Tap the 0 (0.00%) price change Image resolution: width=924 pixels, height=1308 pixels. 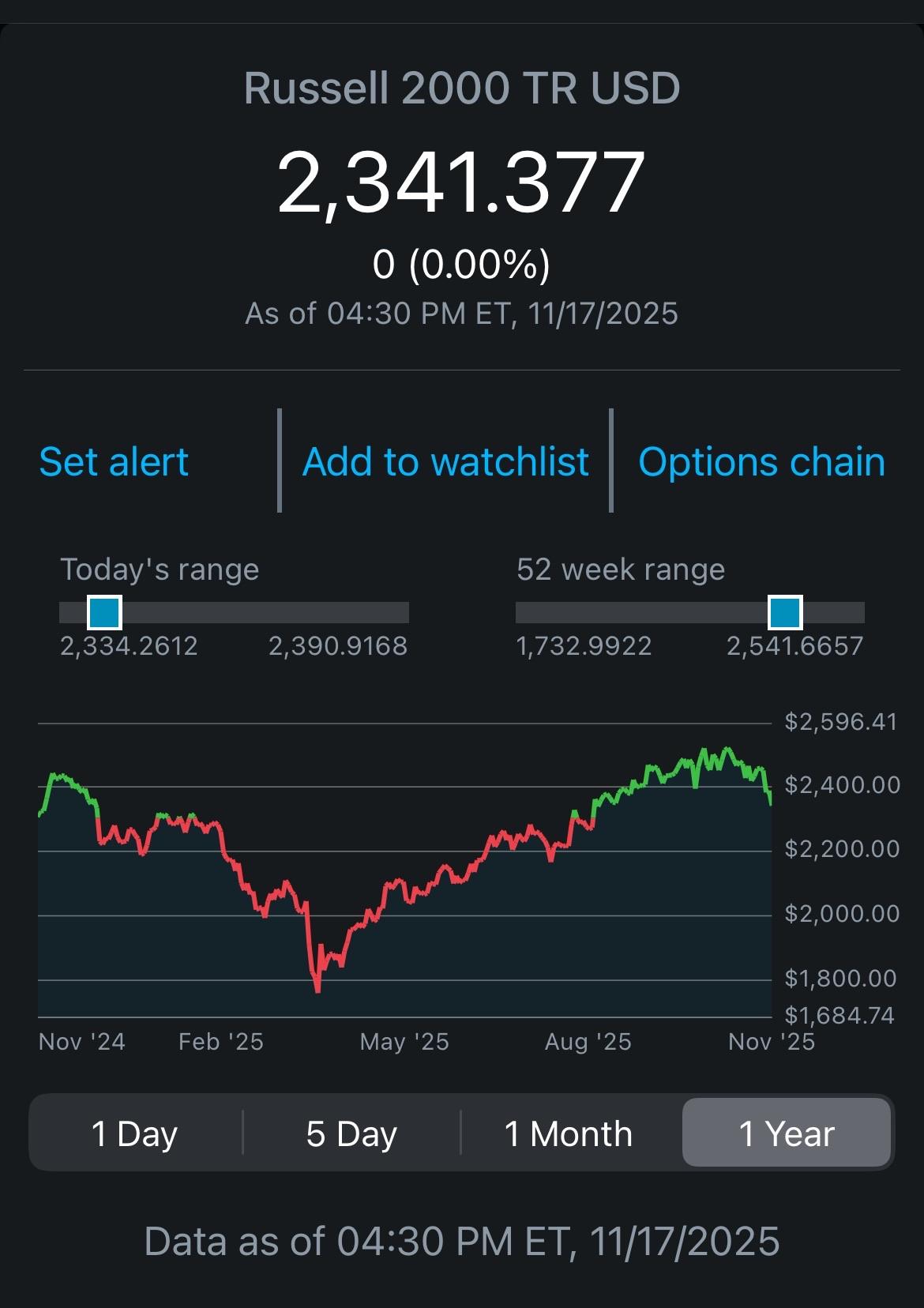462,264
